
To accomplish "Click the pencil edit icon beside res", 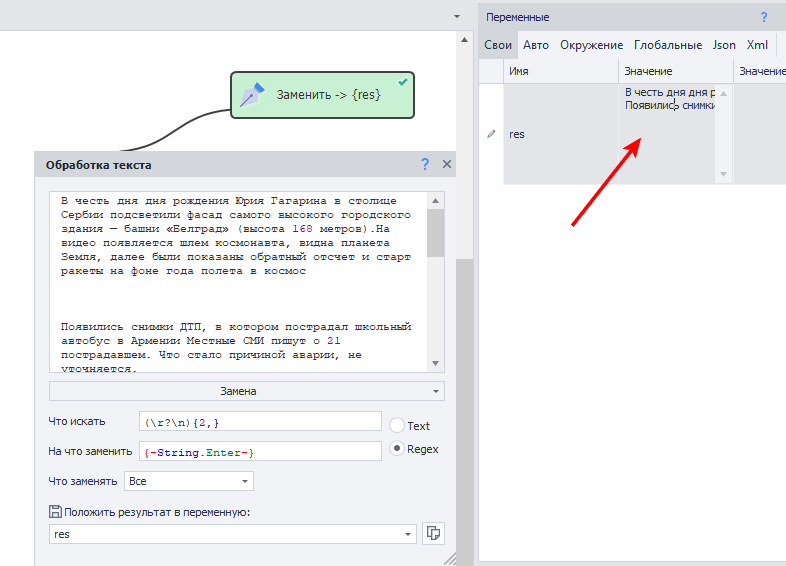I will (x=491, y=133).
